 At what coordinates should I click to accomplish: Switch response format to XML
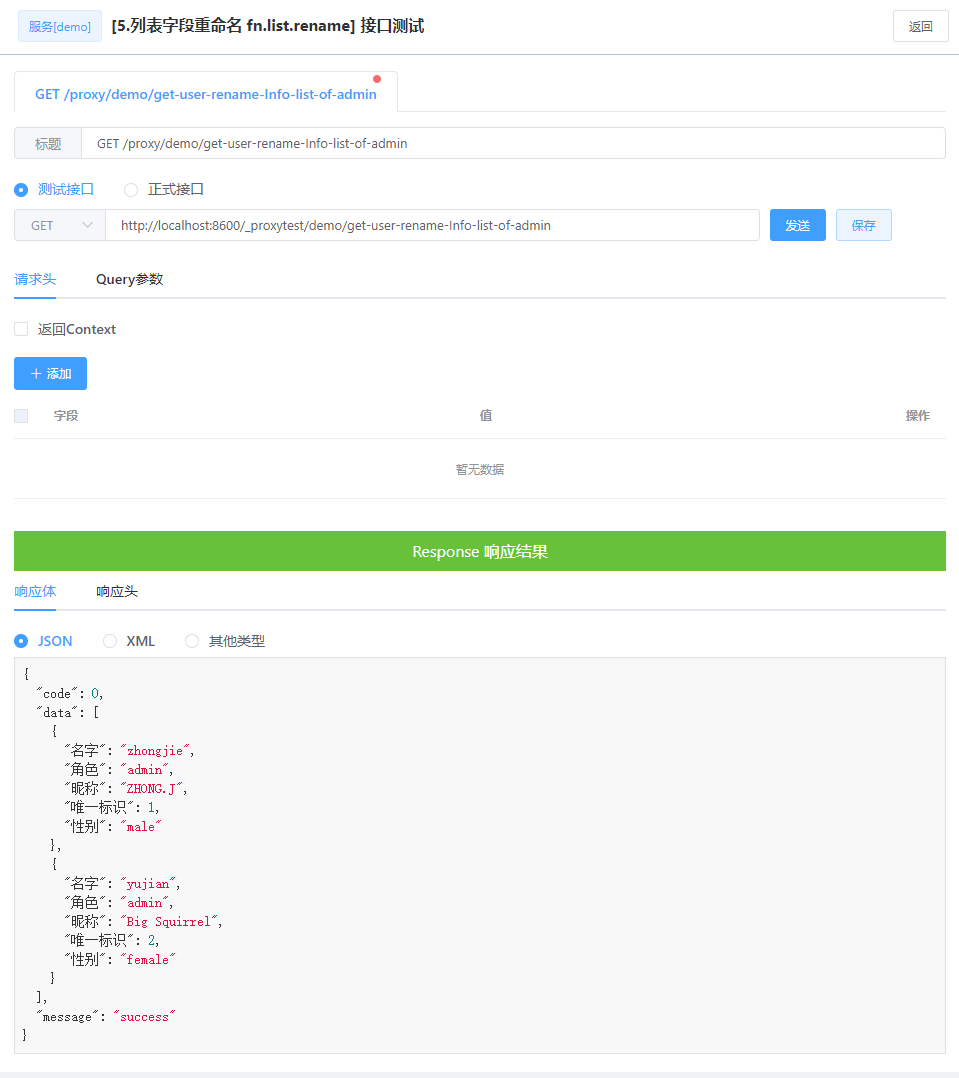109,641
